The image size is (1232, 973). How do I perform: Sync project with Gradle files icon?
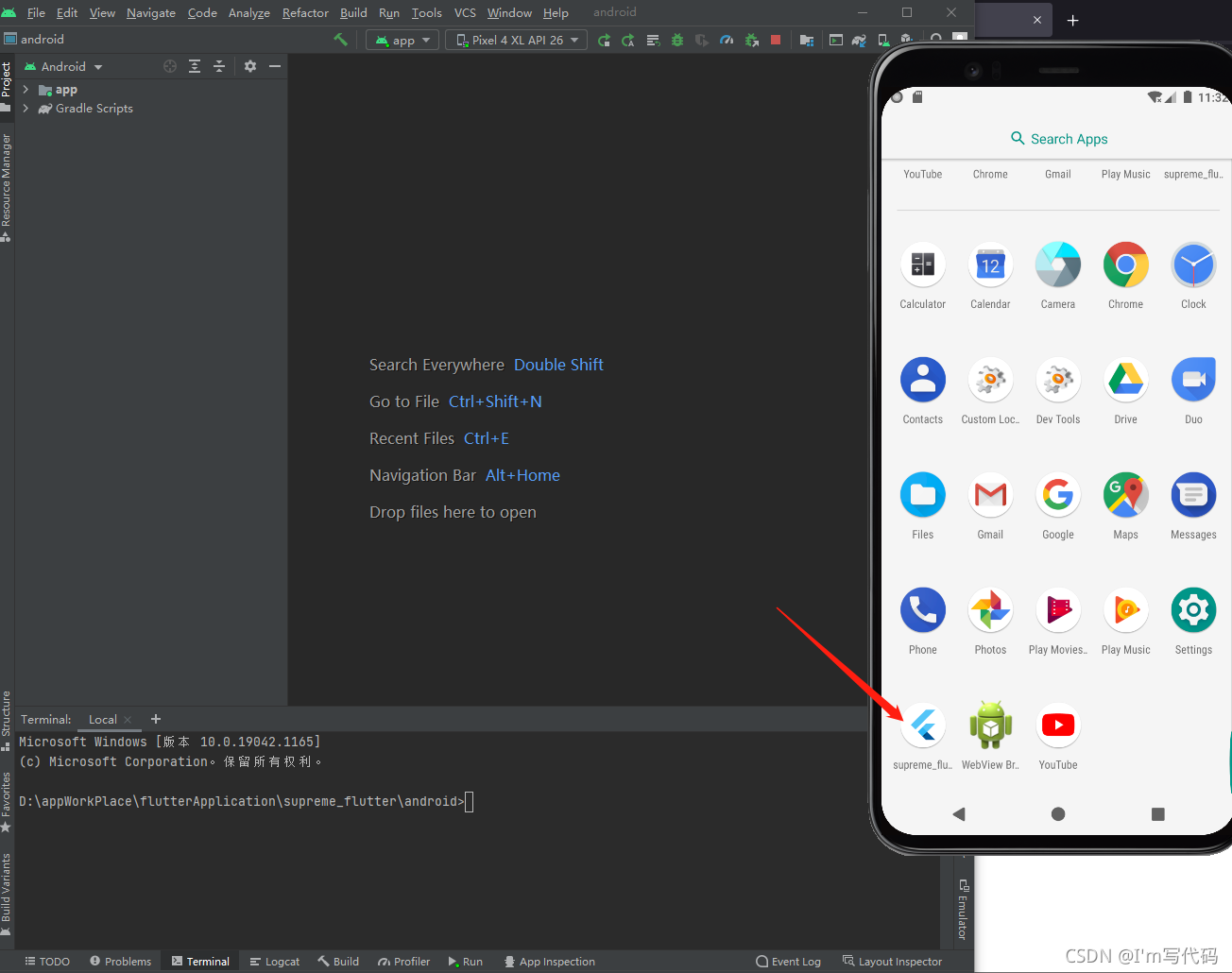(x=859, y=40)
